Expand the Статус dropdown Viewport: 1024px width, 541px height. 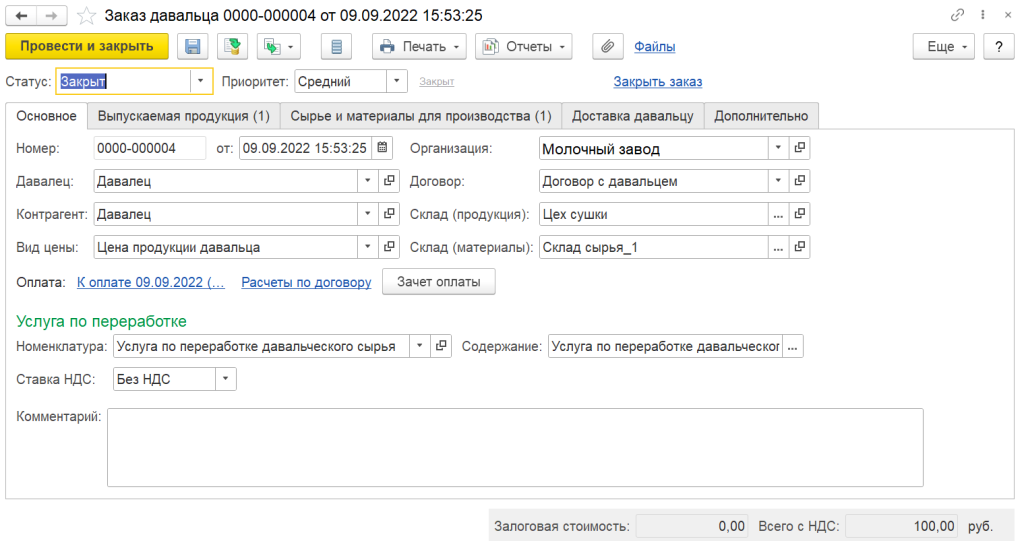[x=200, y=82]
